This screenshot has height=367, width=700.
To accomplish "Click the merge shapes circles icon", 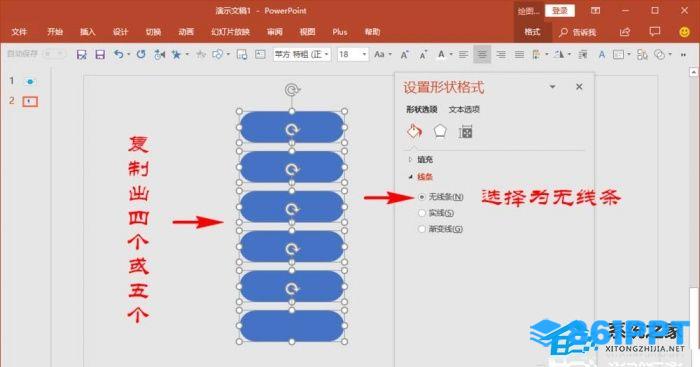I will [659, 54].
